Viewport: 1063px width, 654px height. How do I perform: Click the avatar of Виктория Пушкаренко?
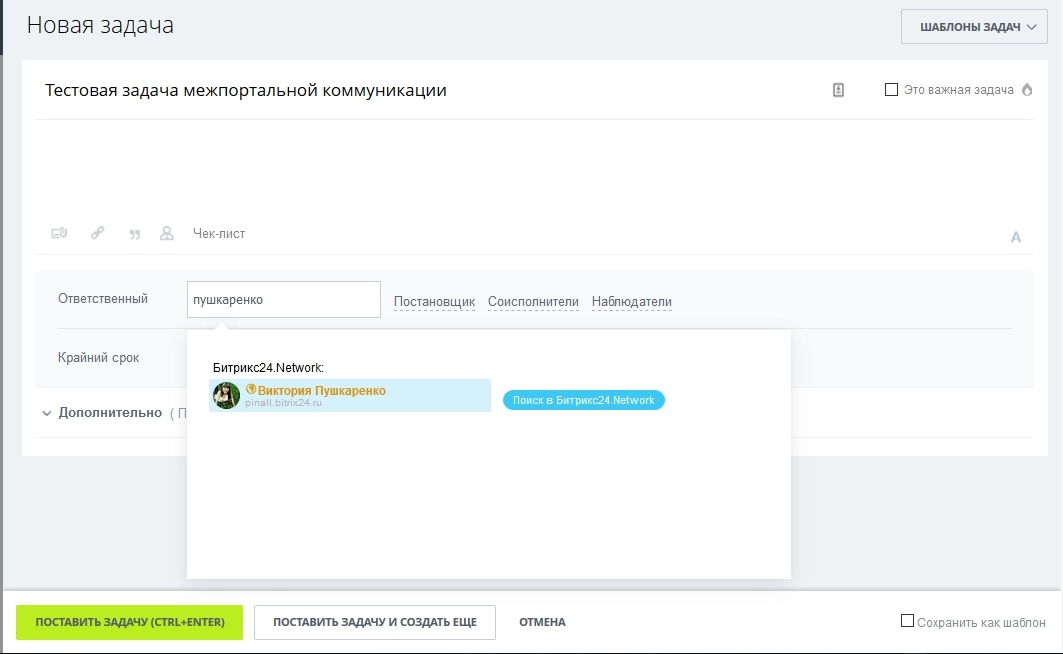(x=227, y=395)
